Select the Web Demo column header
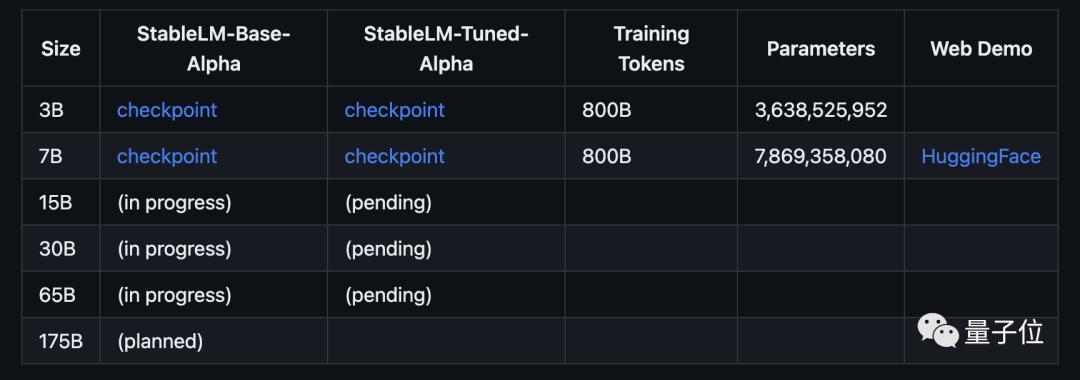 click(x=981, y=49)
